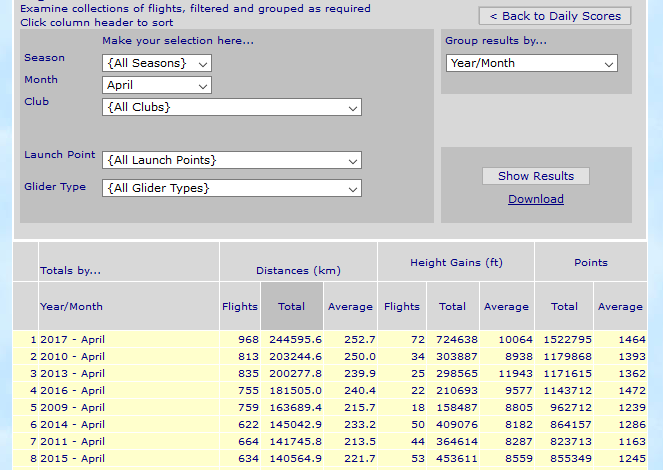This screenshot has height=470, width=663.
Task: Sort by the Year/Month column header
Action: coord(71,307)
